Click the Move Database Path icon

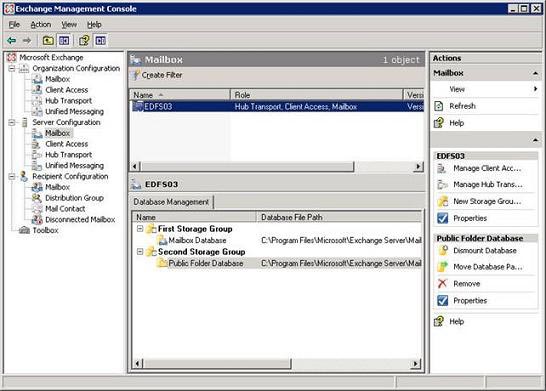point(443,267)
